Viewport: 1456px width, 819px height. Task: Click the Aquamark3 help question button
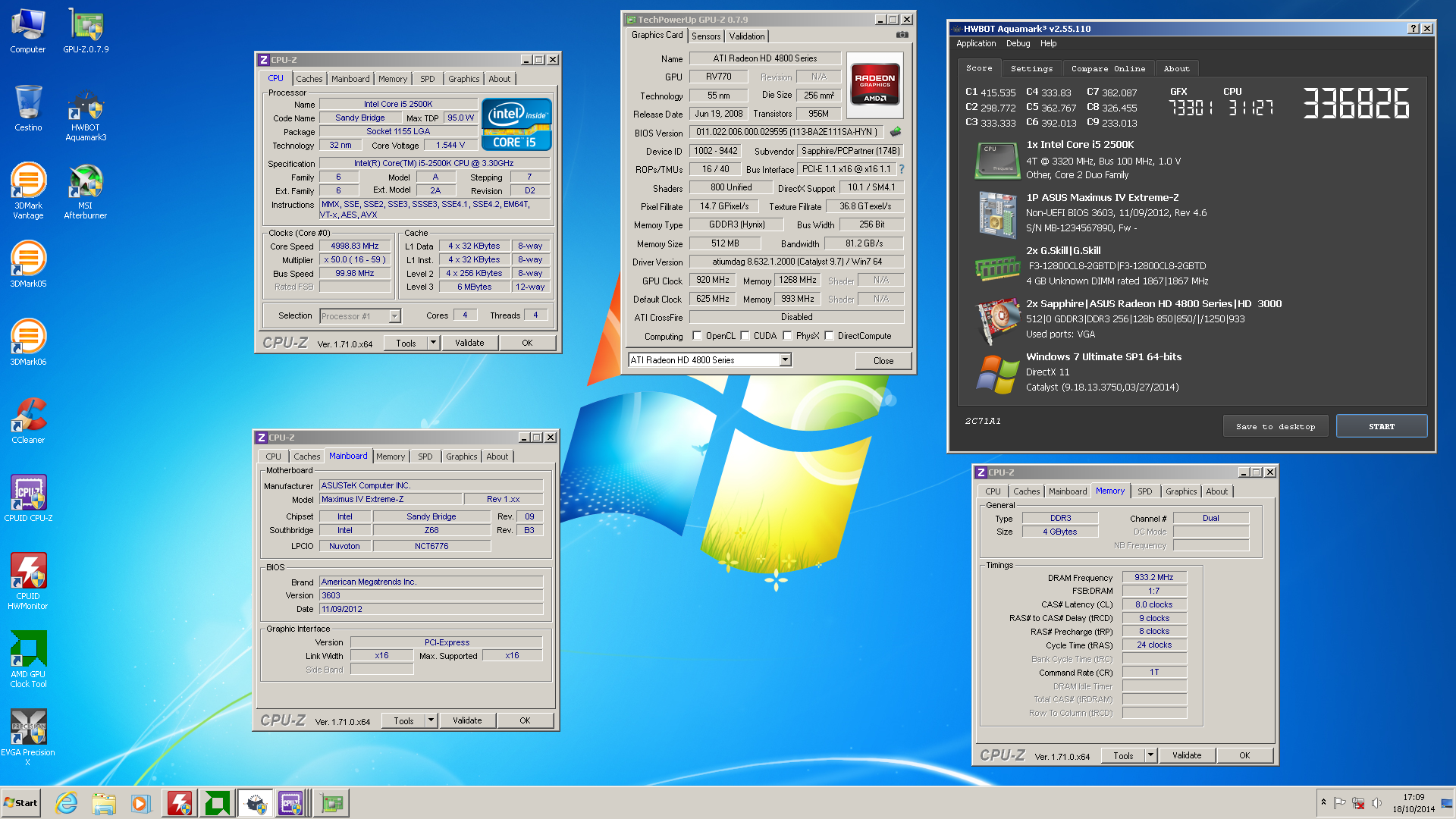(x=1413, y=29)
